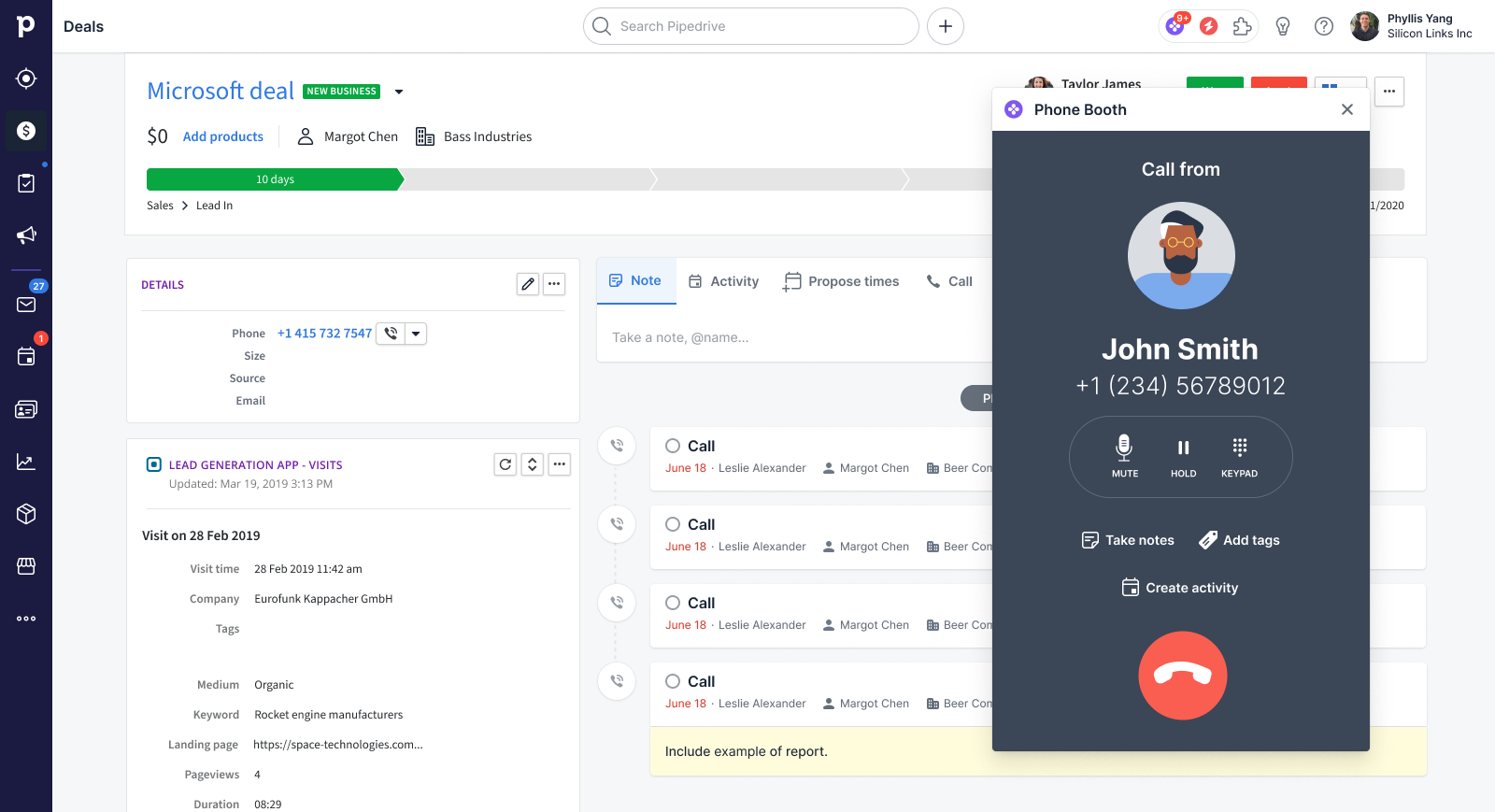This screenshot has height=812, width=1495.
Task: Click the Lead In breadcrumb
Action: point(214,206)
